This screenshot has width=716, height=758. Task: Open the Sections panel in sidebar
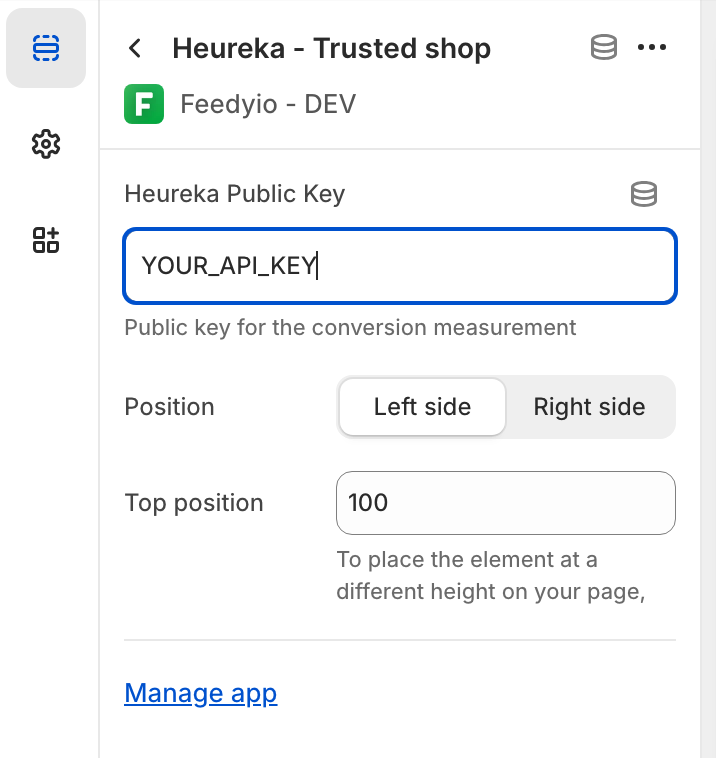46,48
